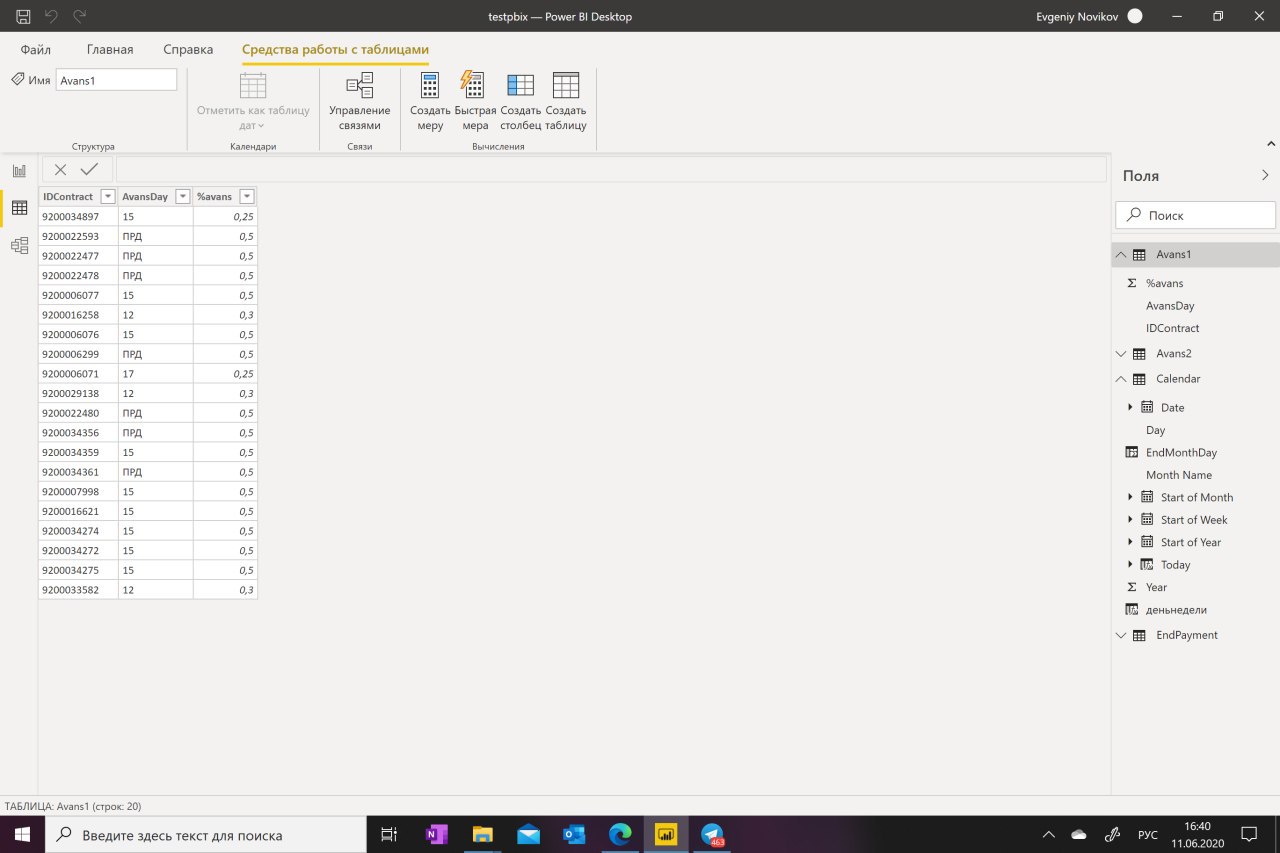This screenshot has height=853, width=1280.
Task: Click the РУС language indicator
Action: click(x=1148, y=834)
